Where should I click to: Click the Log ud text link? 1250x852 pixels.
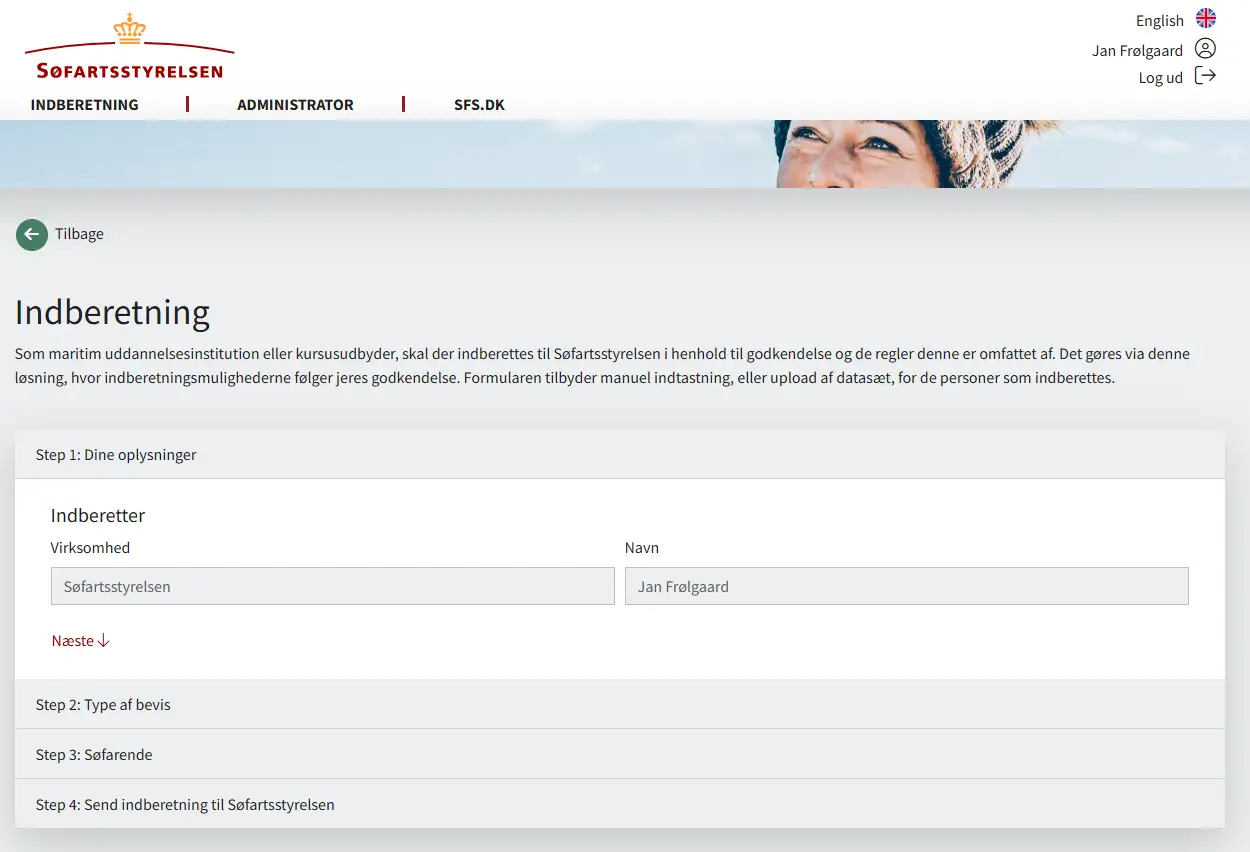(x=1160, y=78)
